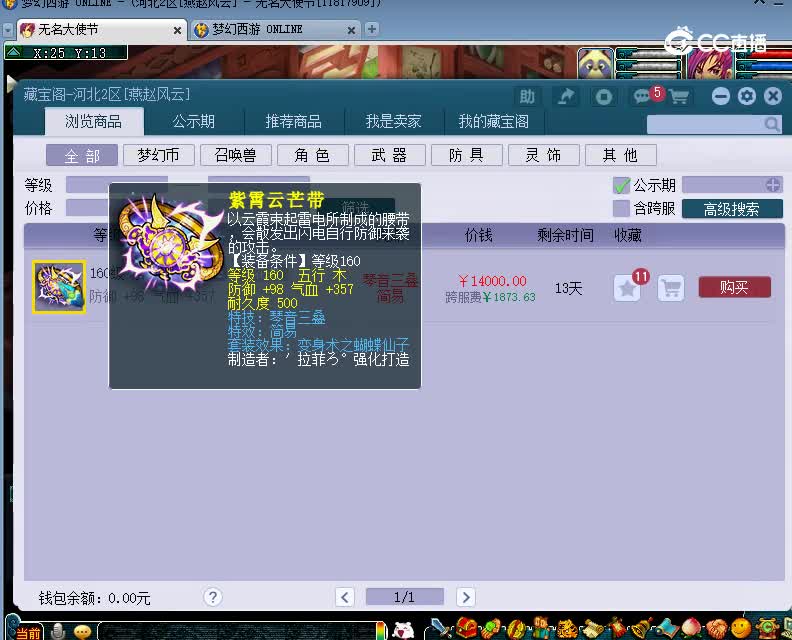Expand the plus button beside 公示期 field
Viewport: 792px width, 640px height.
click(772, 185)
